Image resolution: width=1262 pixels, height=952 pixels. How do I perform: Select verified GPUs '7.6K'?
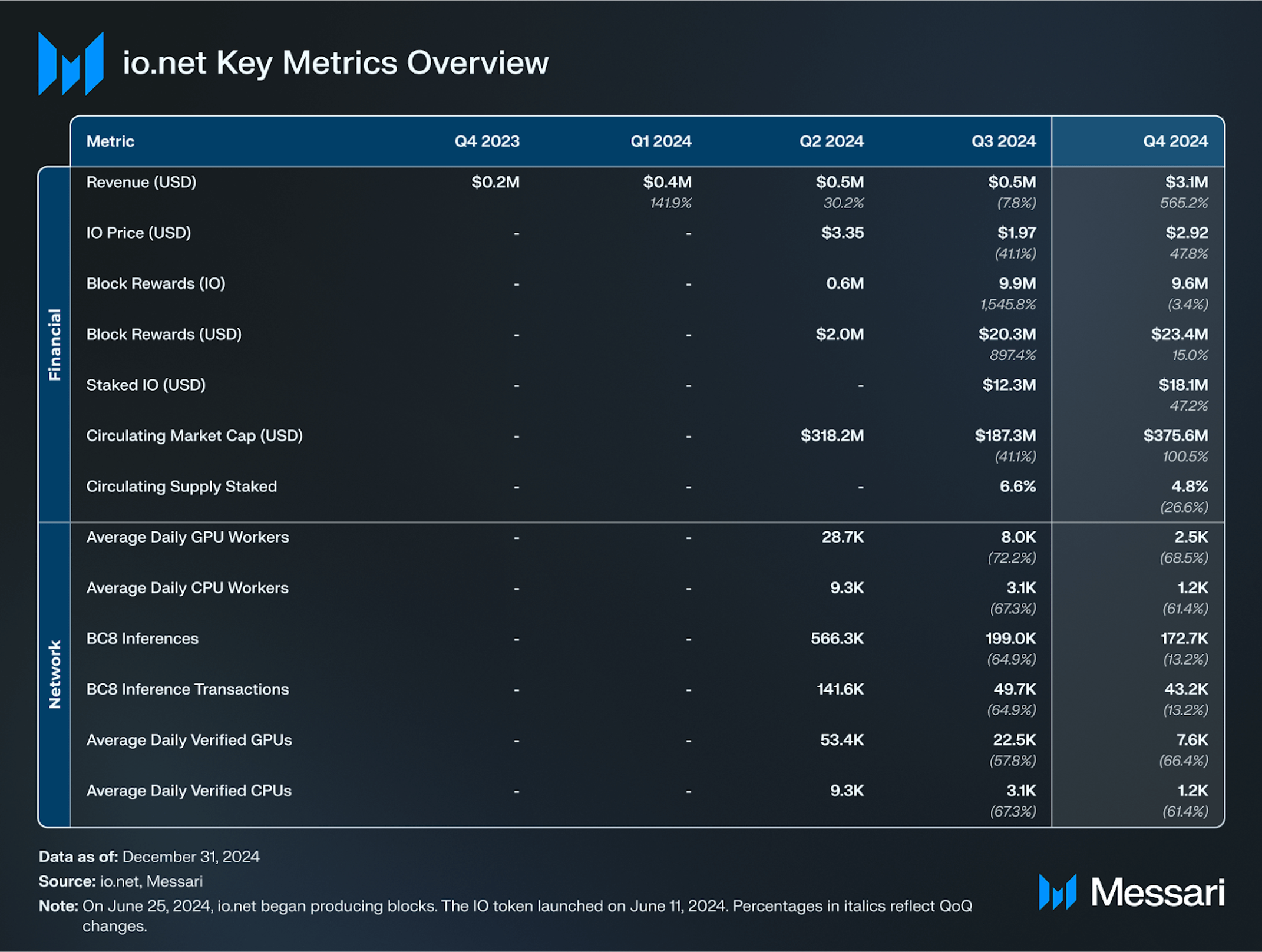[x=1192, y=740]
